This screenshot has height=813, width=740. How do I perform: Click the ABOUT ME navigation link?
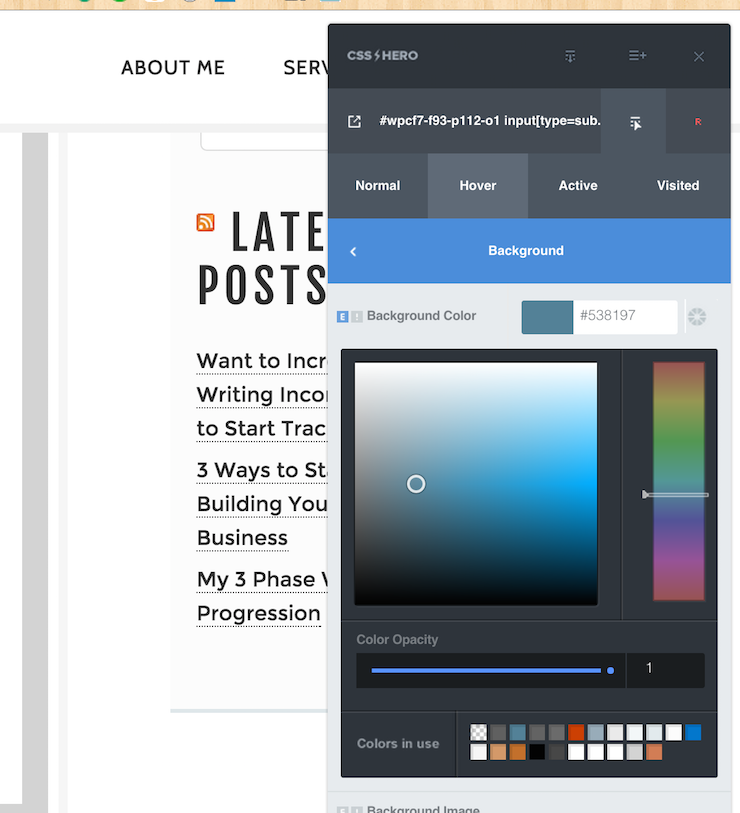tap(173, 68)
